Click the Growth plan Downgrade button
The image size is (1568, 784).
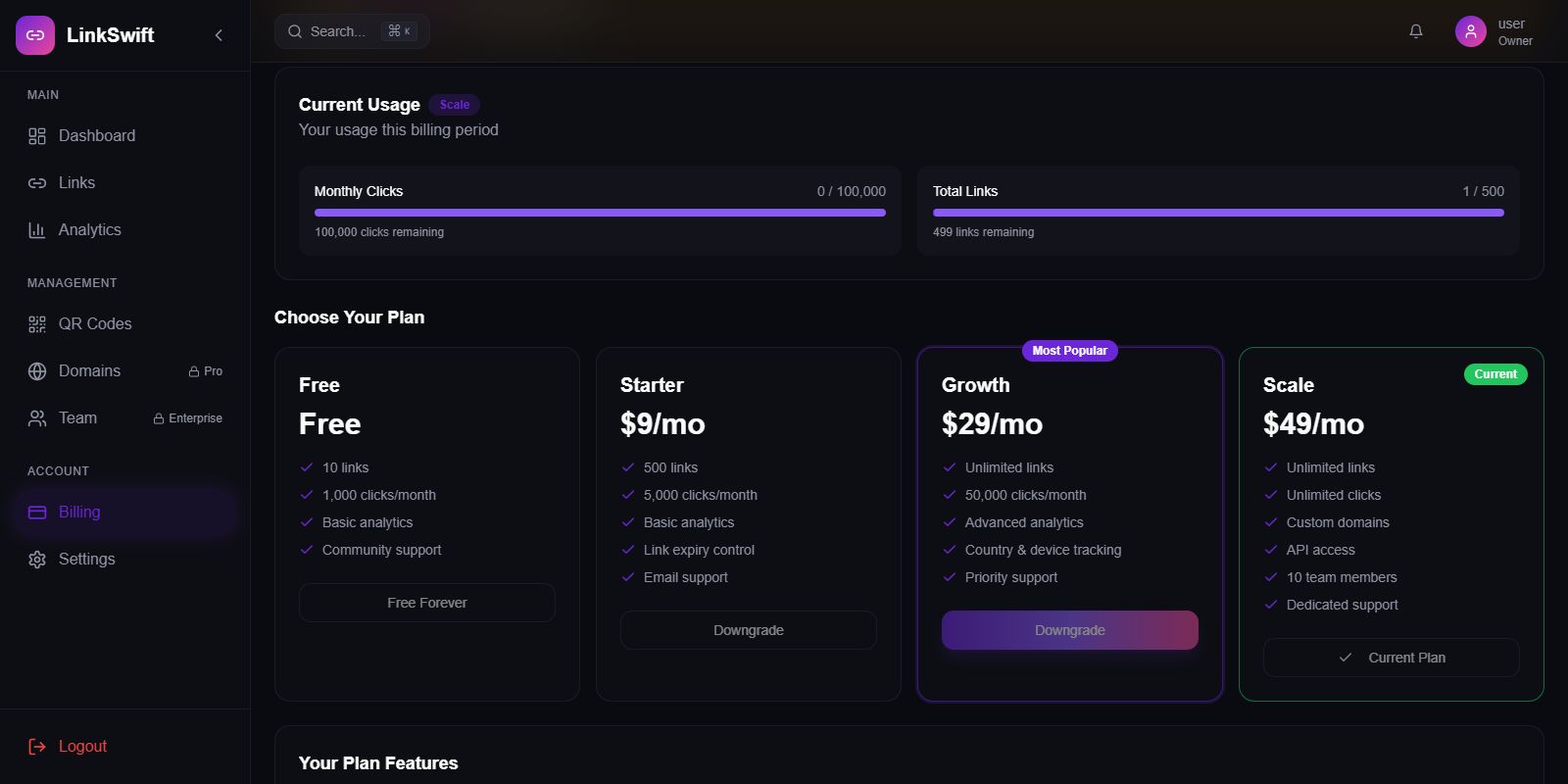tap(1069, 630)
